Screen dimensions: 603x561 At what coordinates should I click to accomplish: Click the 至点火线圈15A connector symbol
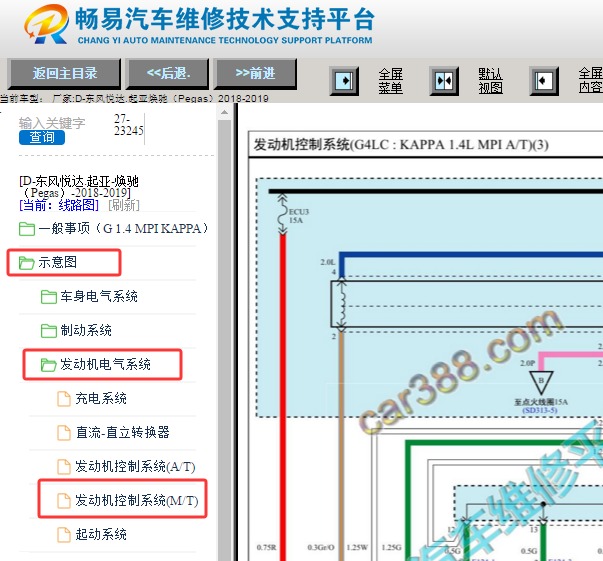click(x=541, y=382)
